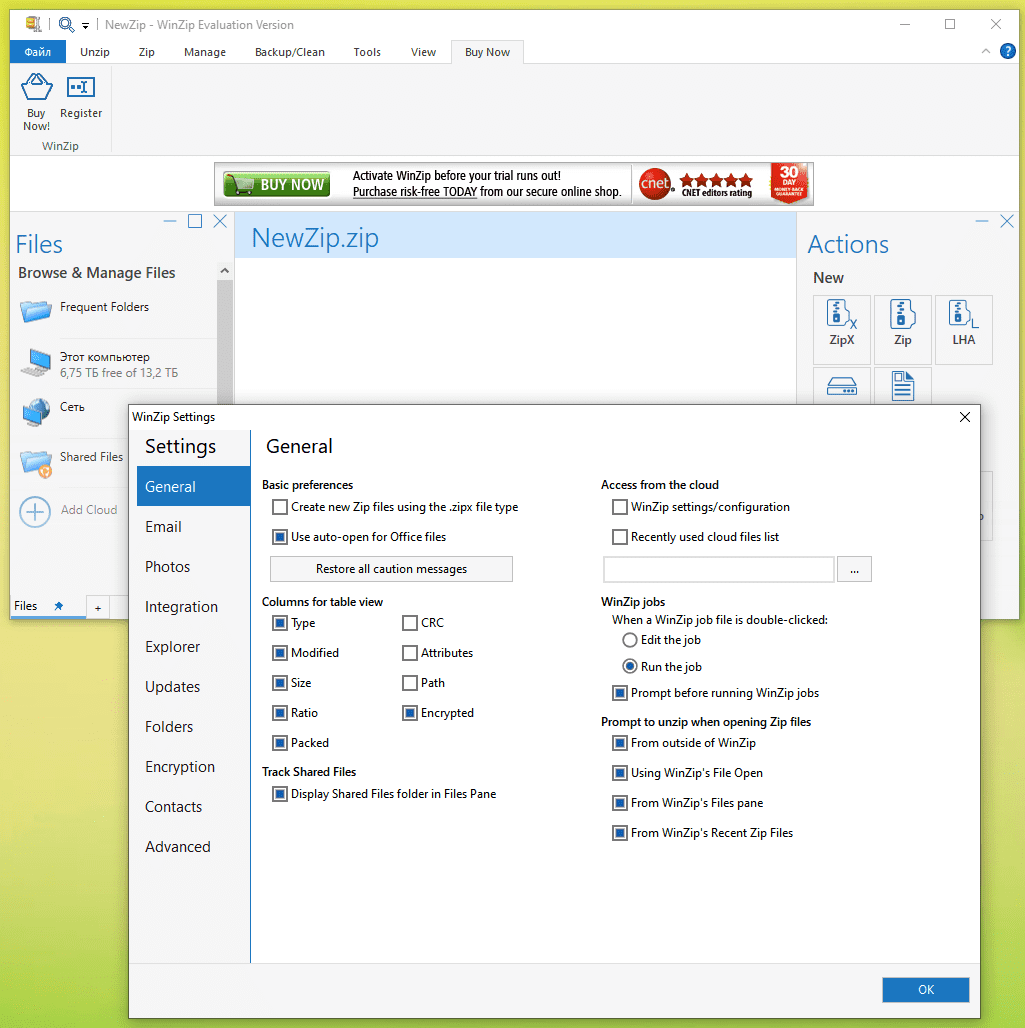Select the Edit the job radio button
1025x1028 pixels.
[x=630, y=640]
